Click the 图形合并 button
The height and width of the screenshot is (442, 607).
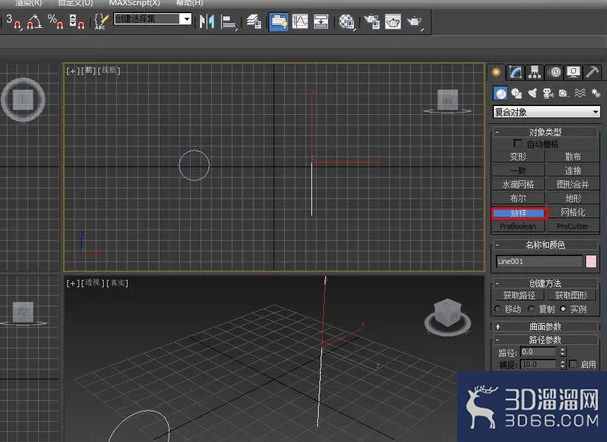click(x=573, y=184)
